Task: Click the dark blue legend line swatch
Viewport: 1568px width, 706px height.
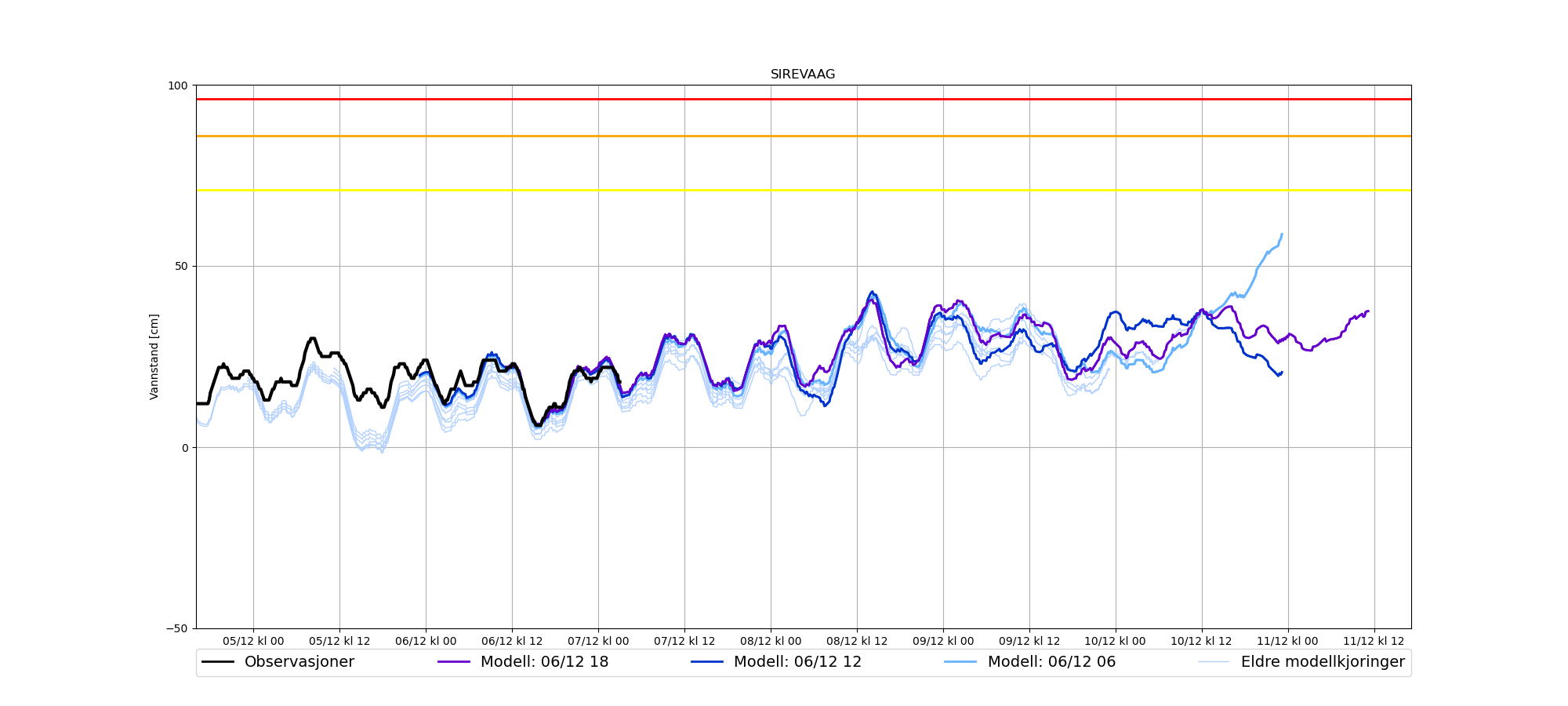Action: coord(707,662)
